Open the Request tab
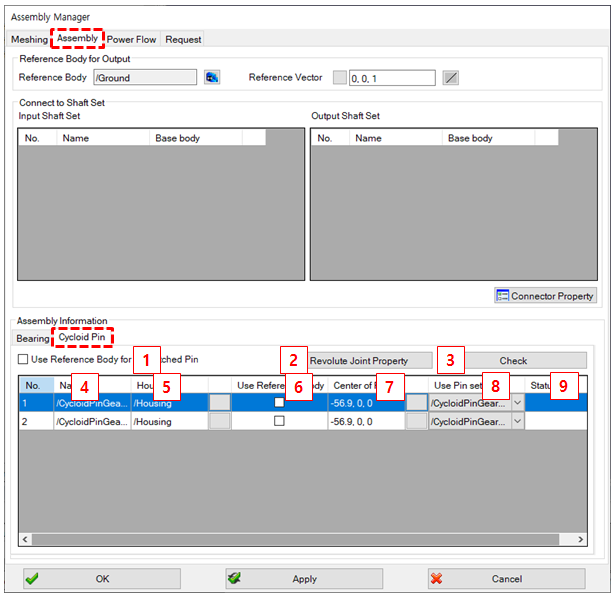Image resolution: width=612 pixels, height=594 pixels. (x=183, y=39)
